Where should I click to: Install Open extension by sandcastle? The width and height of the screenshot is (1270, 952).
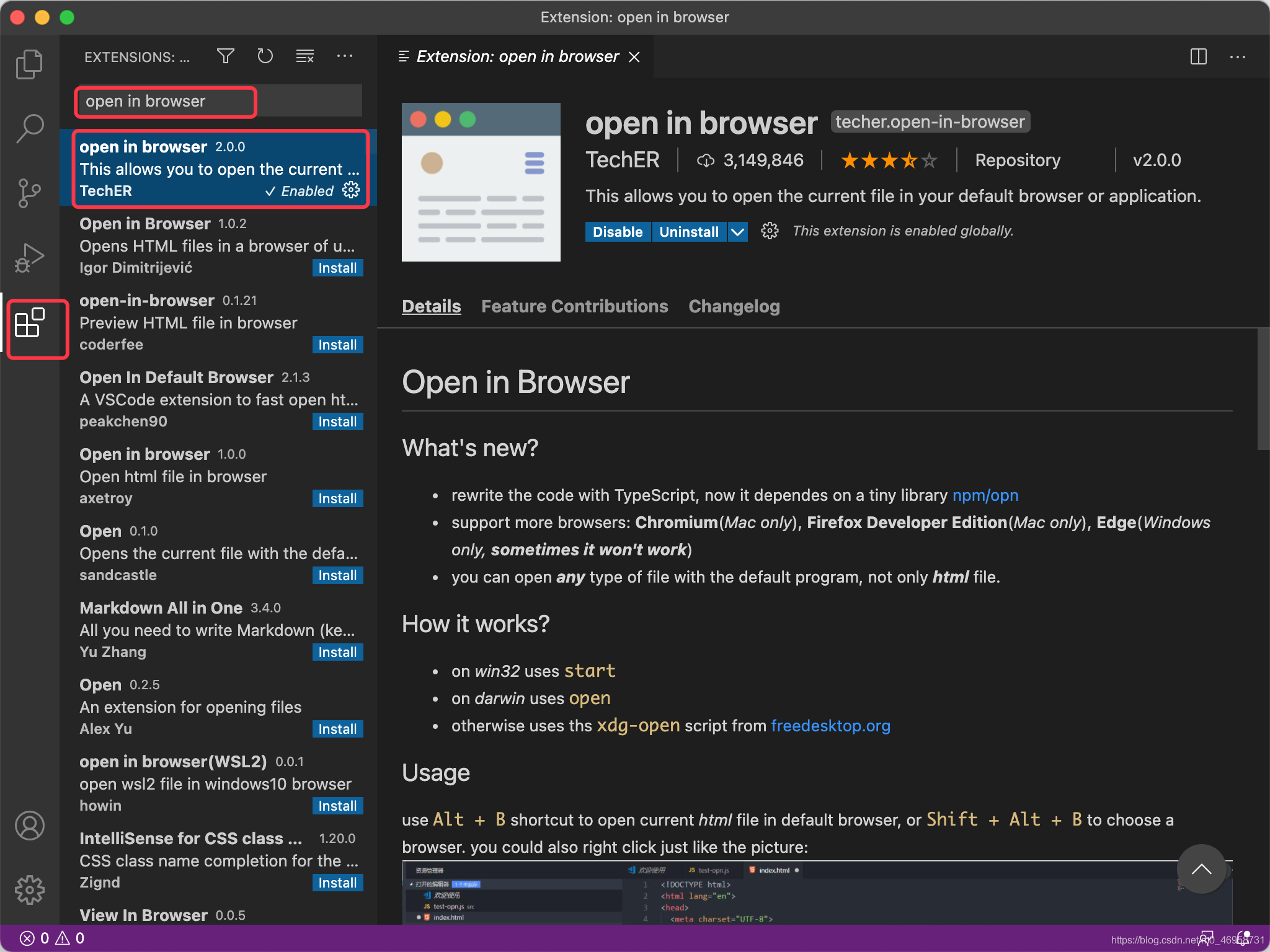[x=337, y=575]
